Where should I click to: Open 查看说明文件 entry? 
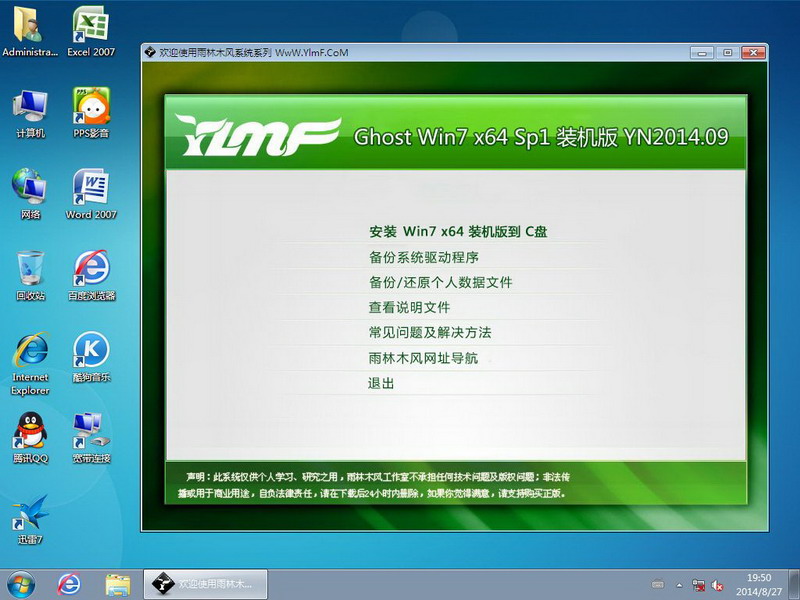coord(409,307)
